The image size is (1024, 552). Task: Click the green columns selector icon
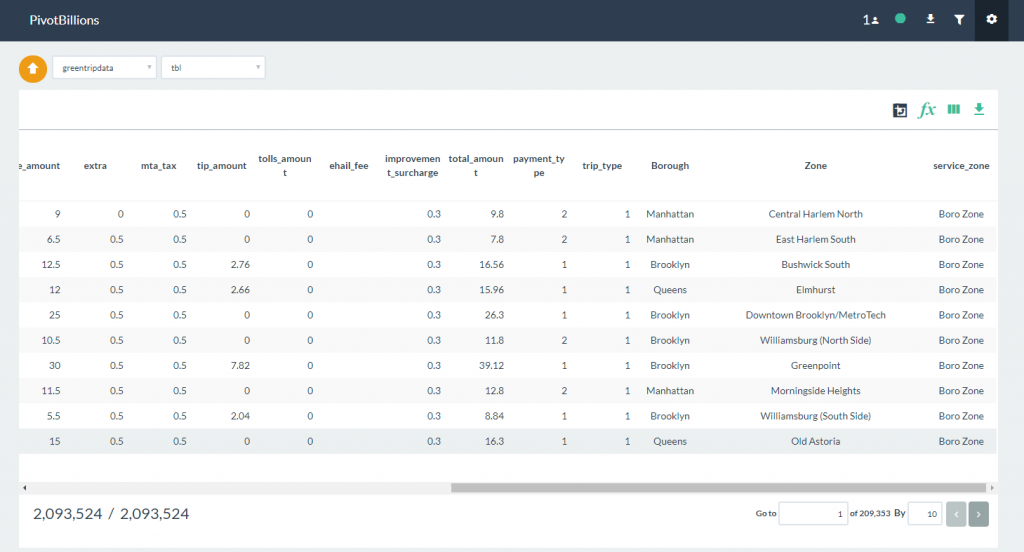point(953,109)
